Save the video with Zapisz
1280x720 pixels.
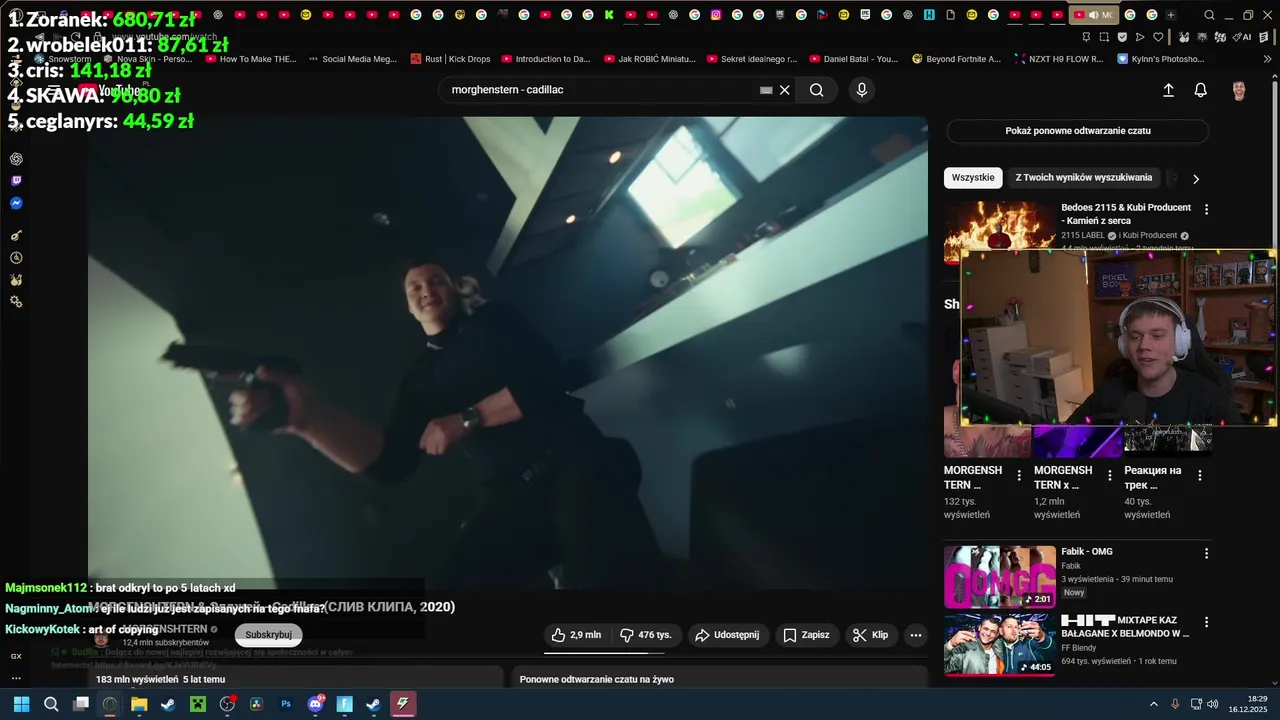click(x=806, y=635)
